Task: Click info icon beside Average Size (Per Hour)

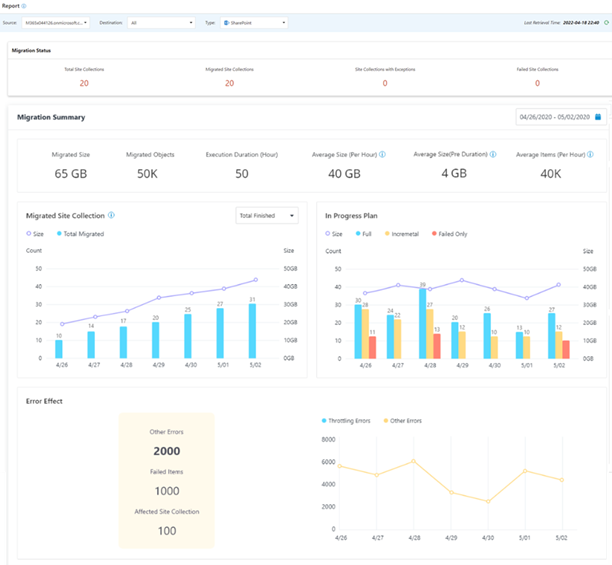Action: [x=382, y=155]
